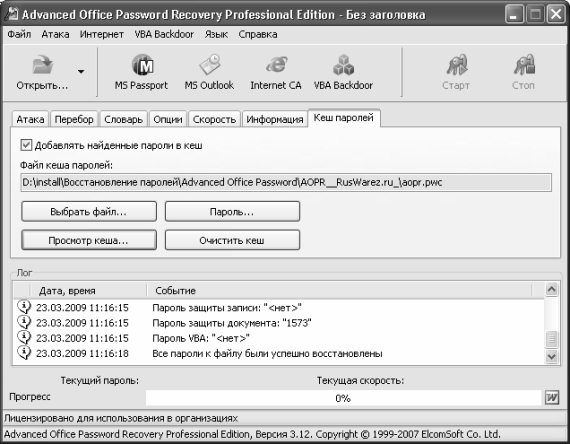Switch to the Перебор tab
The image size is (570, 444).
[74, 119]
